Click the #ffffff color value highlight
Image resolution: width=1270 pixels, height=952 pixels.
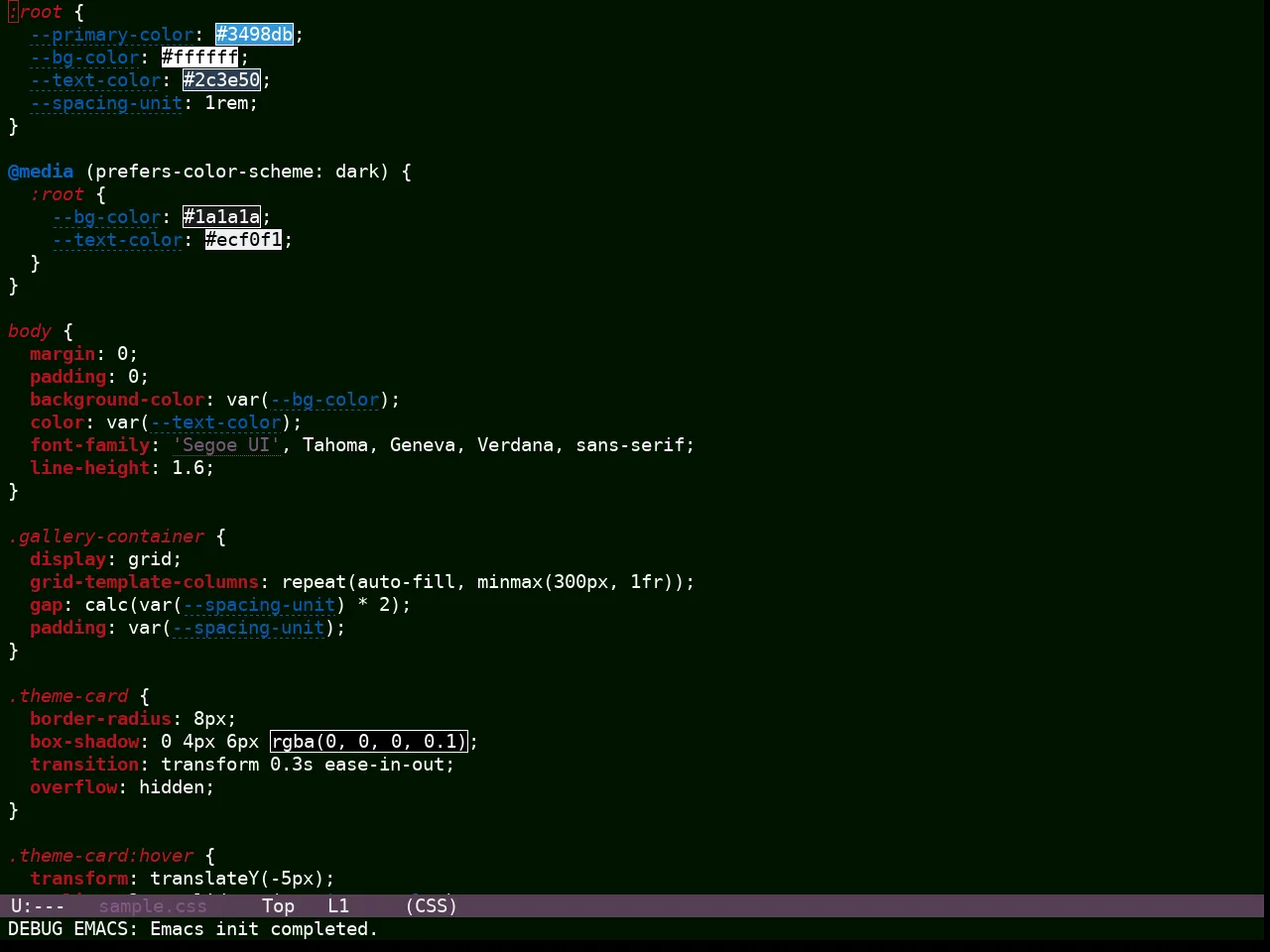[x=200, y=58]
